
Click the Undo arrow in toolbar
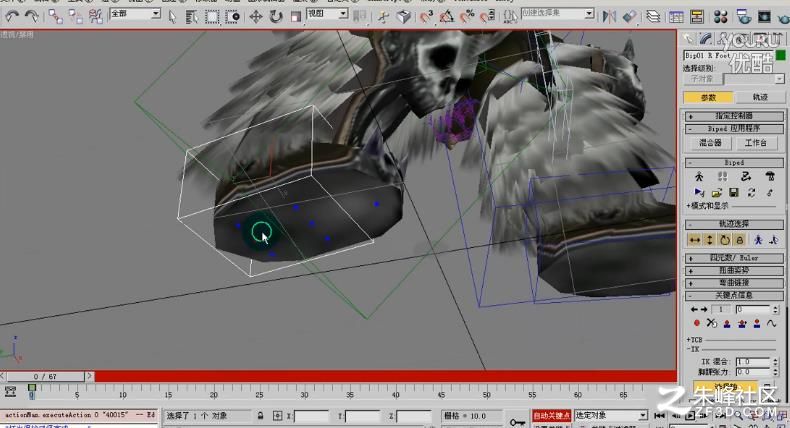pos(12,17)
